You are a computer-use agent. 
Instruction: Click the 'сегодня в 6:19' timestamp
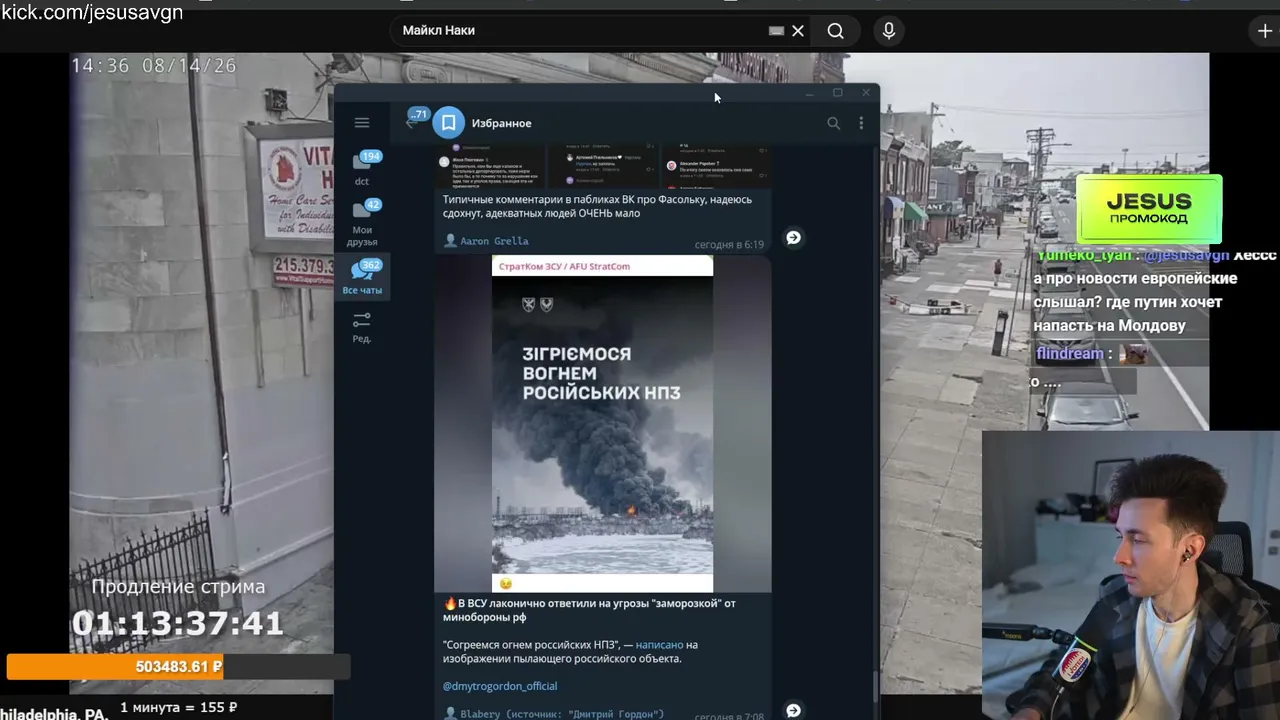pos(729,245)
